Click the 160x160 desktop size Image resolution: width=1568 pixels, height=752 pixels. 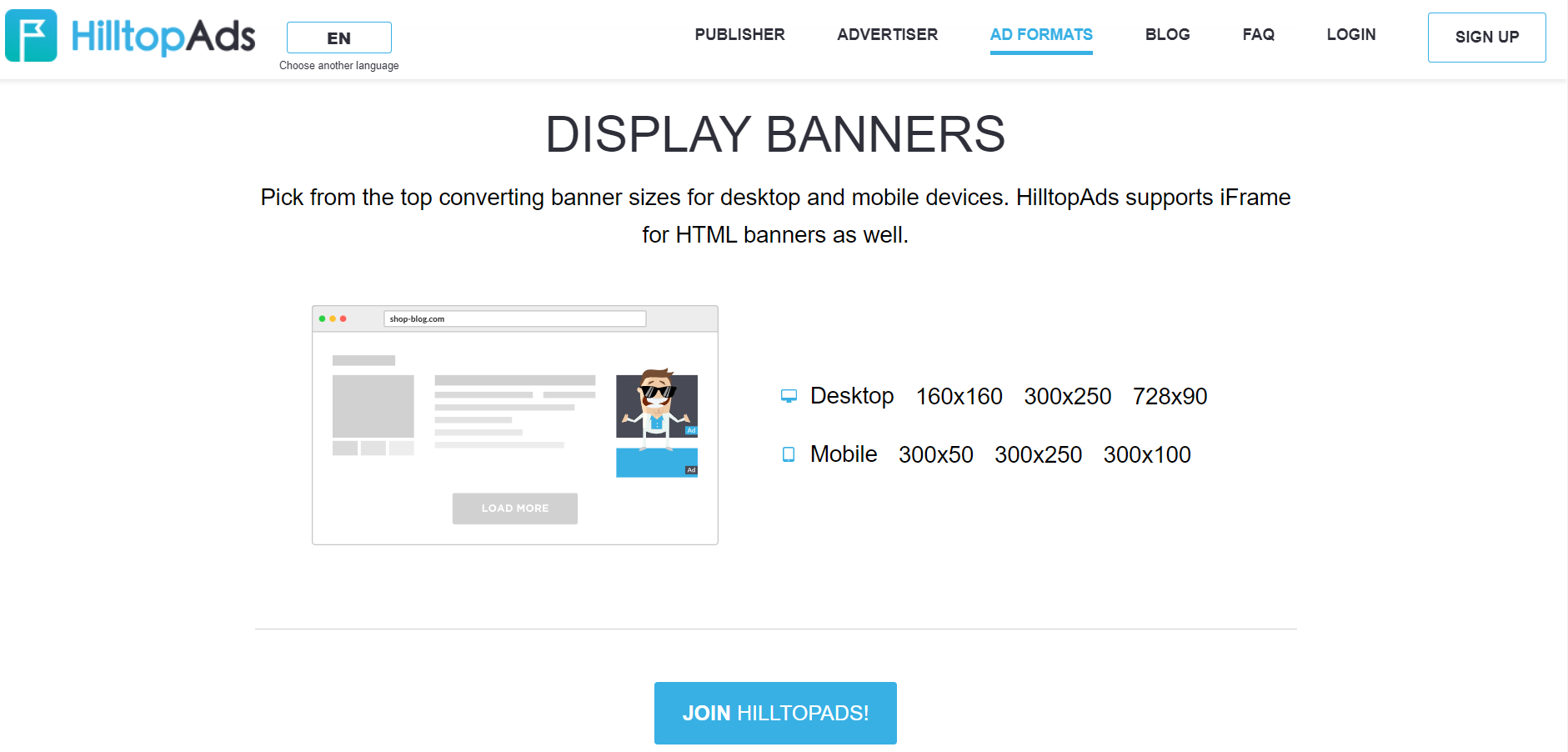coord(959,397)
